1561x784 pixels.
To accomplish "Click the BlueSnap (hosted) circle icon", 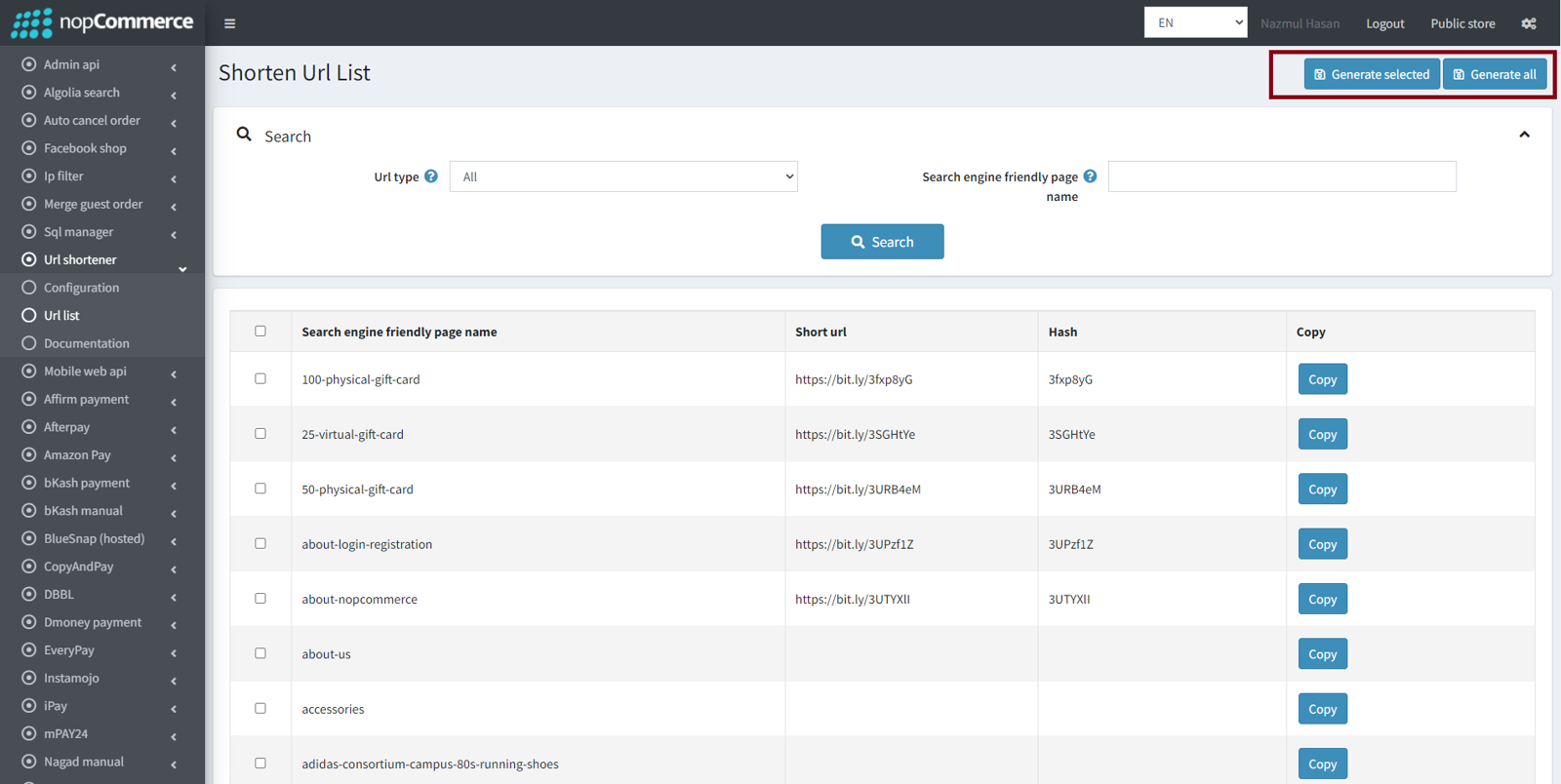I will 29,538.
